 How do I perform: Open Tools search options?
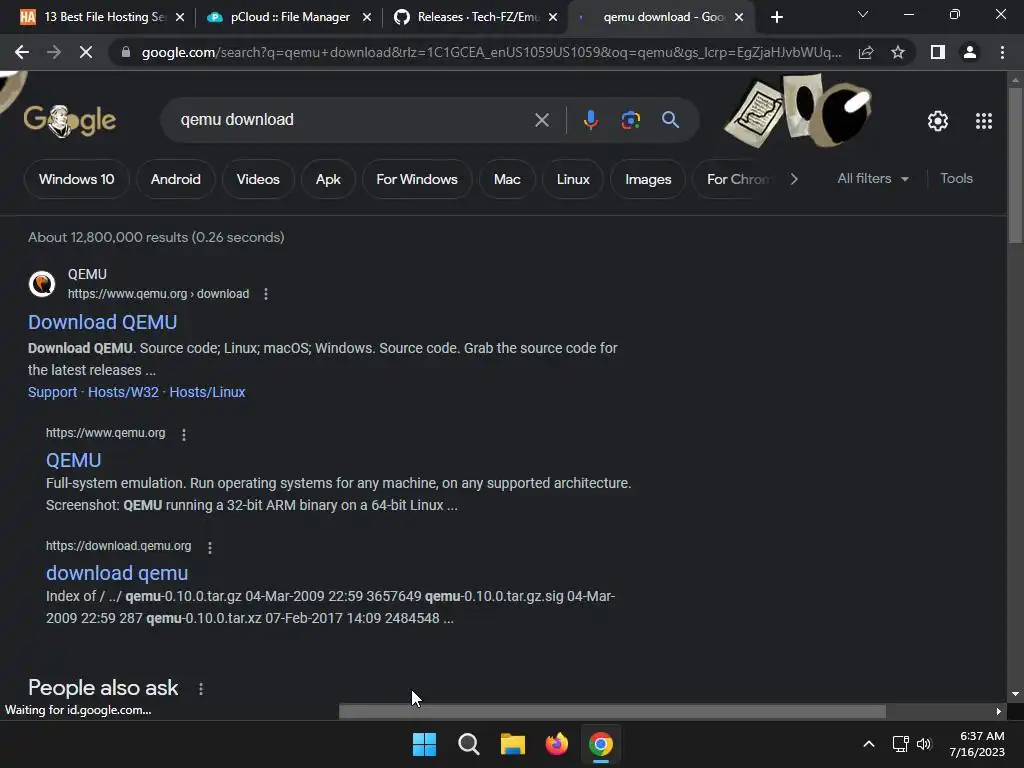coord(956,178)
